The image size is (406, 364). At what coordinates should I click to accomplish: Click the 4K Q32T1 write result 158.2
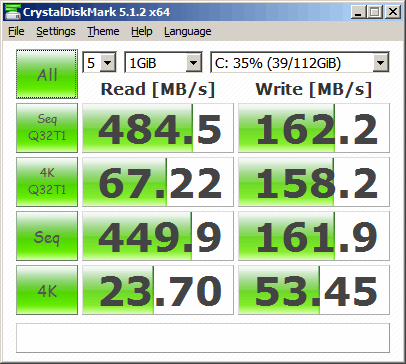[x=314, y=182]
